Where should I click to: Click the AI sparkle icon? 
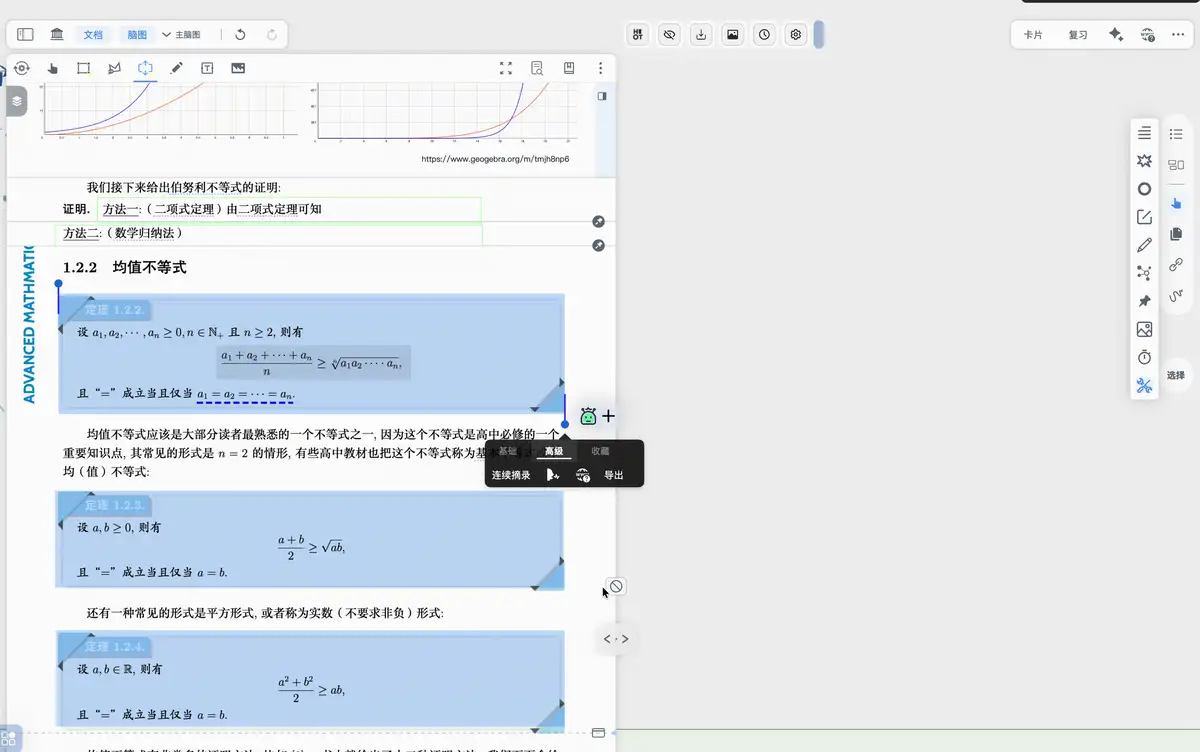point(1116,34)
